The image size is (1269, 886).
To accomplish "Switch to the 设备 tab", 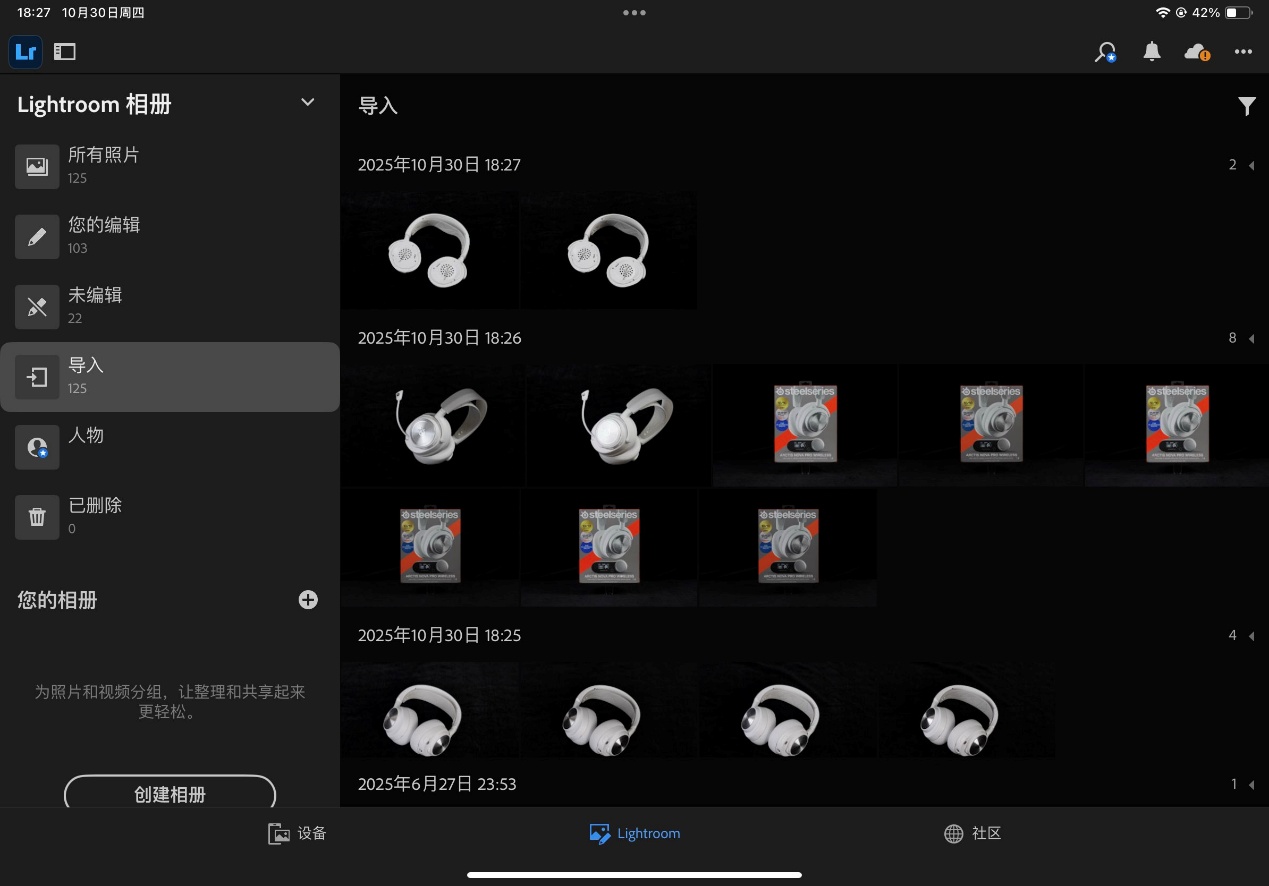I will [x=297, y=833].
